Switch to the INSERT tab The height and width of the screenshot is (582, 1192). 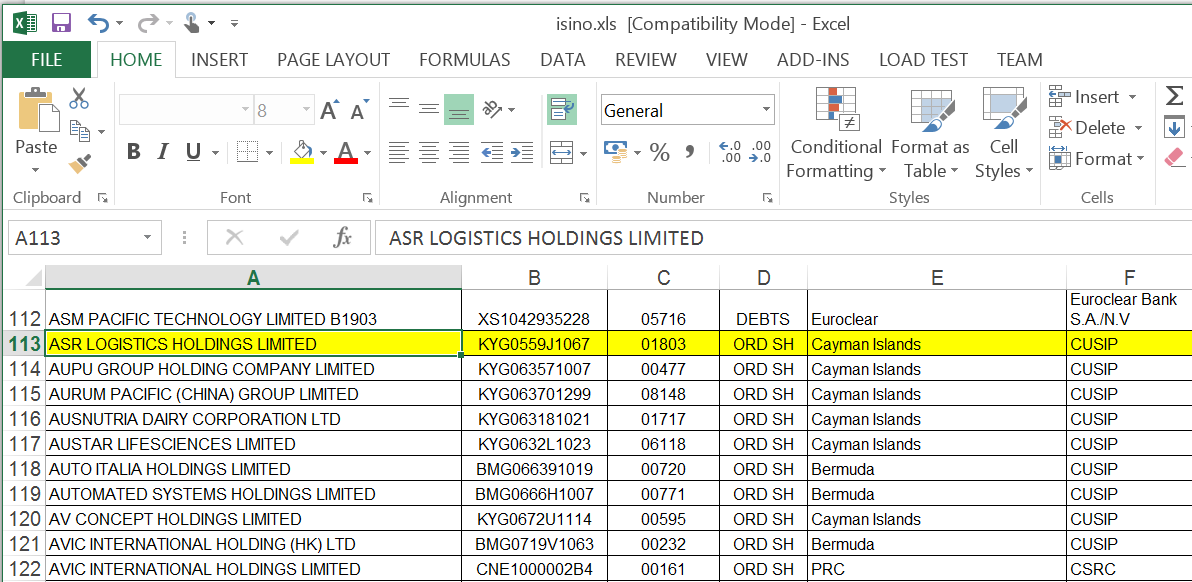click(220, 60)
